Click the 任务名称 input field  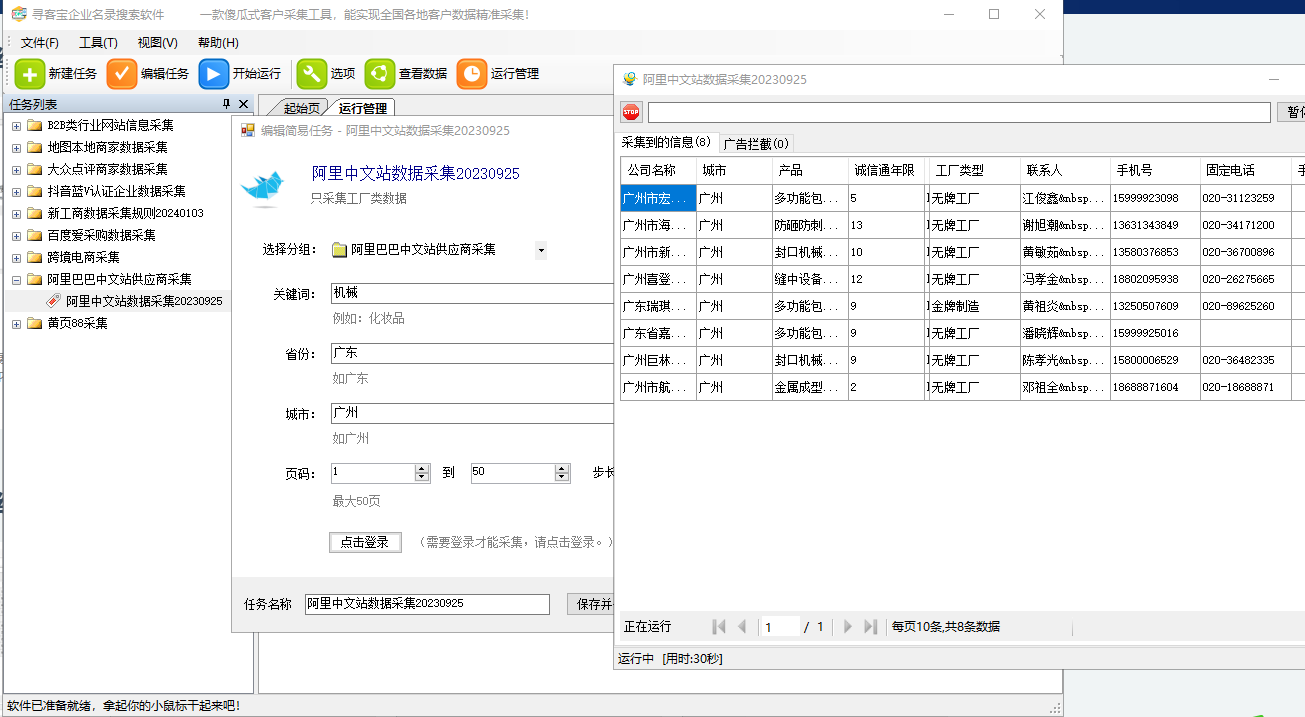click(x=427, y=604)
